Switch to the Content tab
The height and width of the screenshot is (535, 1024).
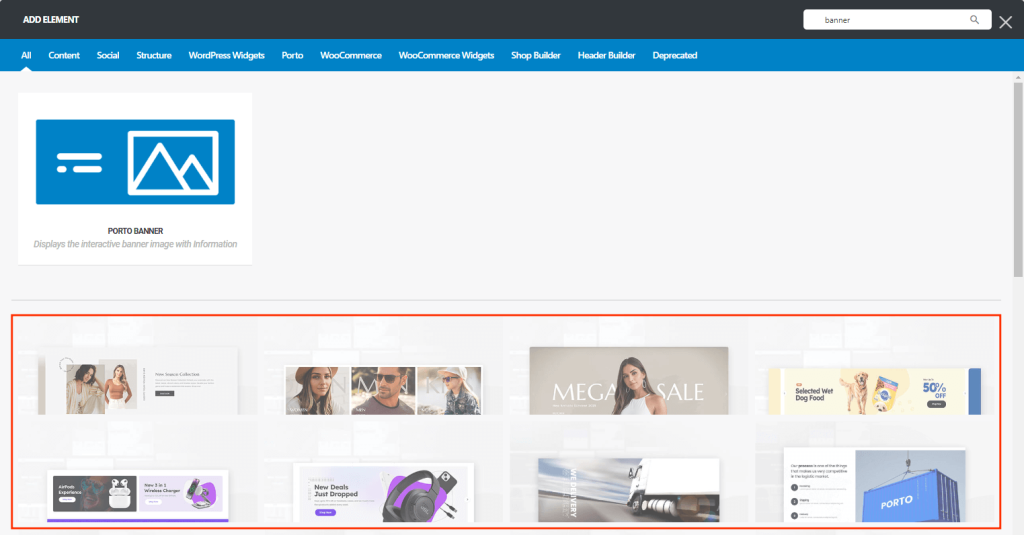point(64,55)
